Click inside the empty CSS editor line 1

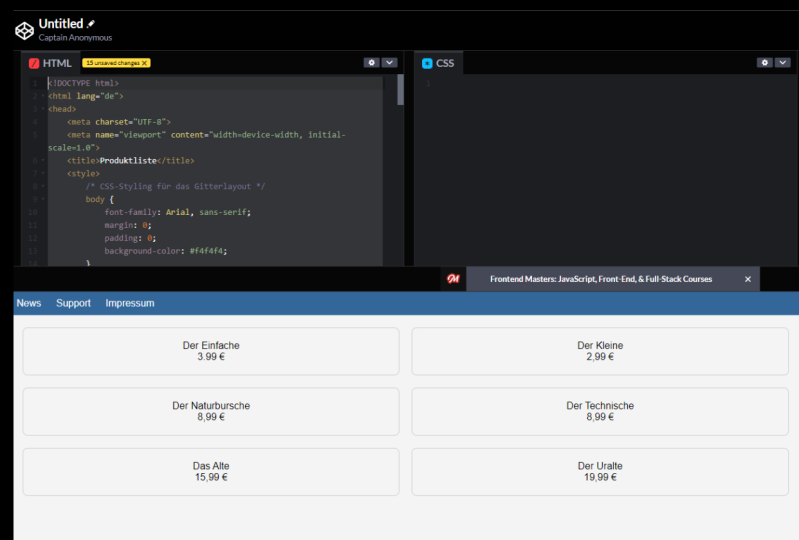[x=611, y=83]
